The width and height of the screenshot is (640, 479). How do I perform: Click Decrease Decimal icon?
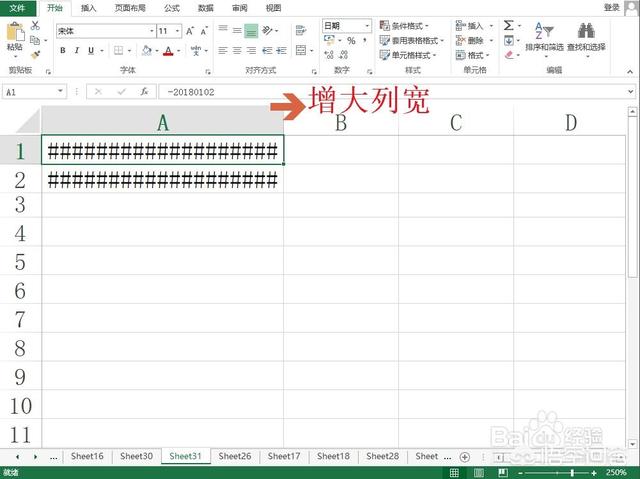coord(344,55)
